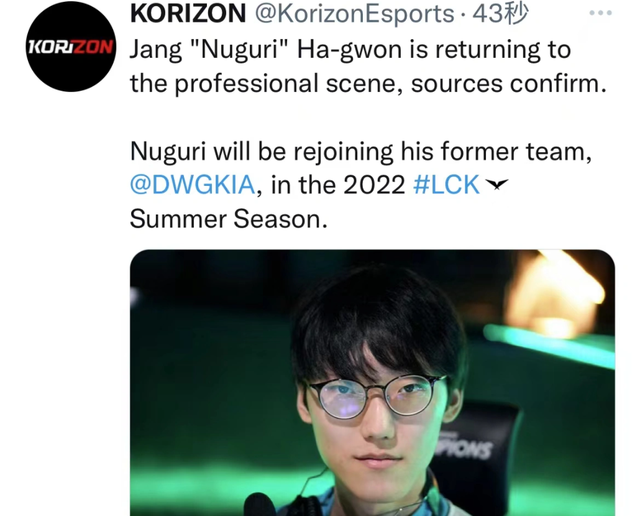Click the KORIZON round profile avatar
Image resolution: width=640 pixels, height=516 pixels.
click(71, 47)
